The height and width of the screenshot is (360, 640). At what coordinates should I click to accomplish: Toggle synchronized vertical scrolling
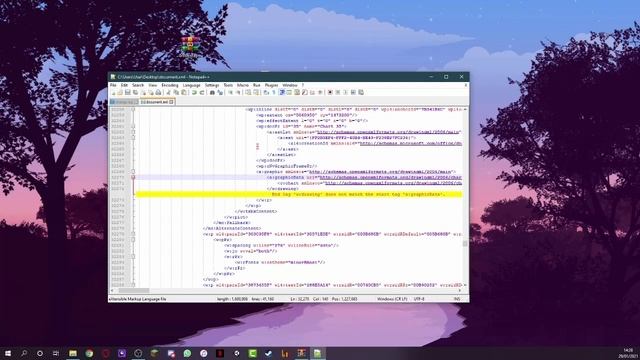click(248, 93)
